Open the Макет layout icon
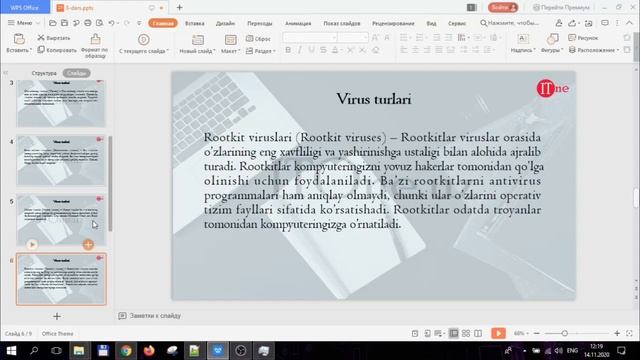 230,40
